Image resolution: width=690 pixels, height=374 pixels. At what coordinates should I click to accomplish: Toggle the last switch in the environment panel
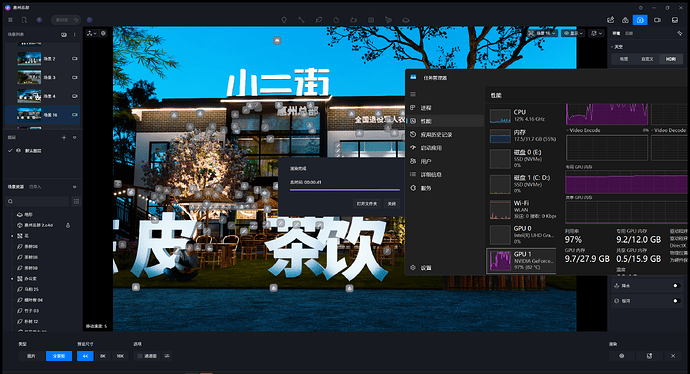(x=676, y=301)
